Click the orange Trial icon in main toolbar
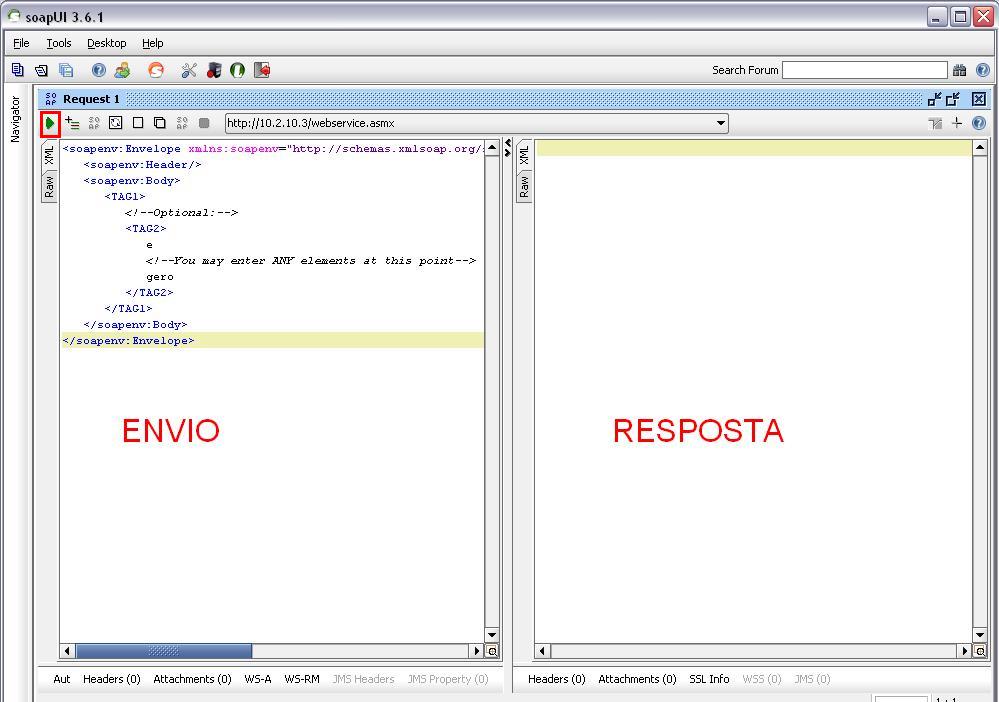 click(156, 70)
